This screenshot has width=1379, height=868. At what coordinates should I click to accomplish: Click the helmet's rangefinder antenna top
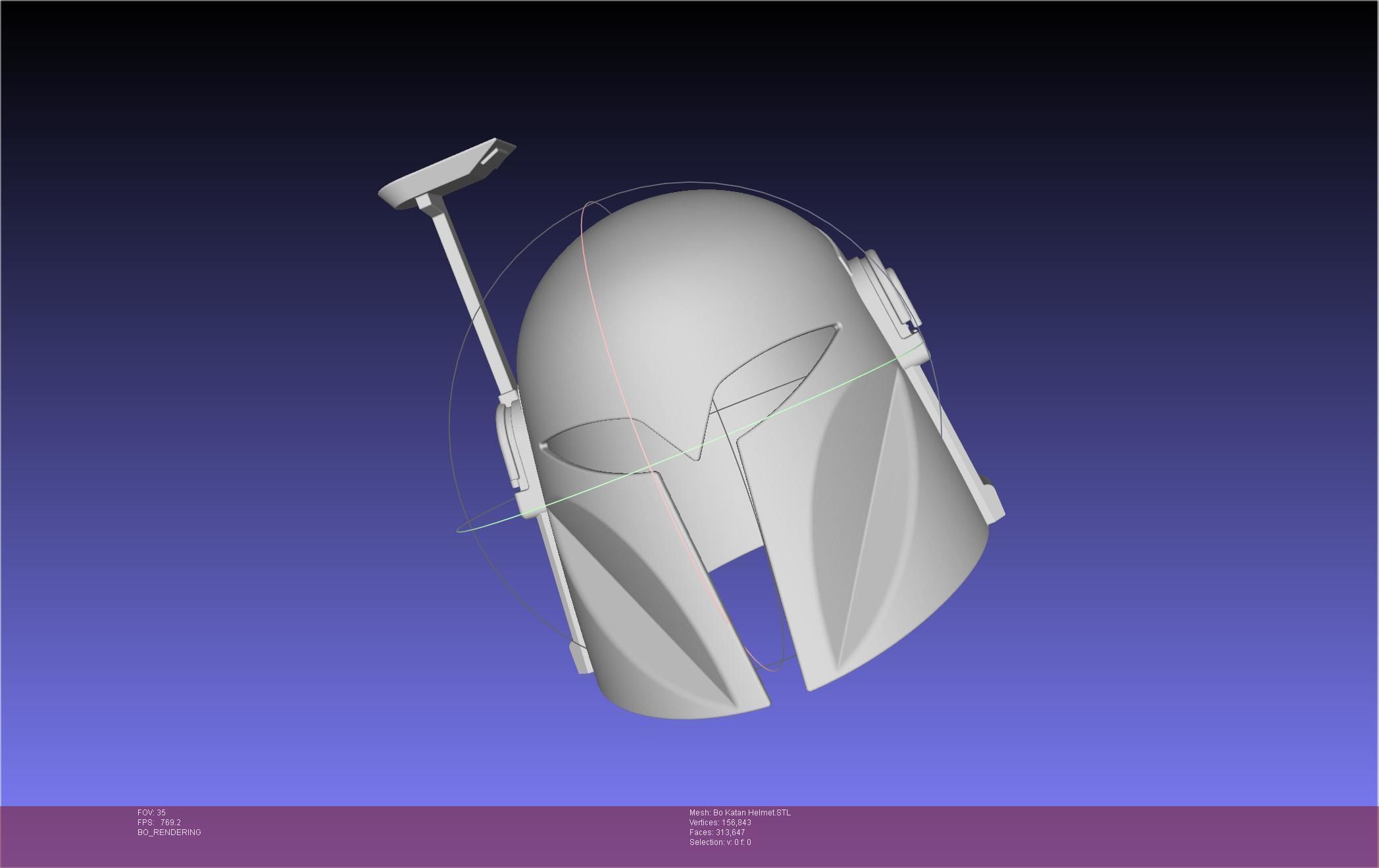[447, 174]
